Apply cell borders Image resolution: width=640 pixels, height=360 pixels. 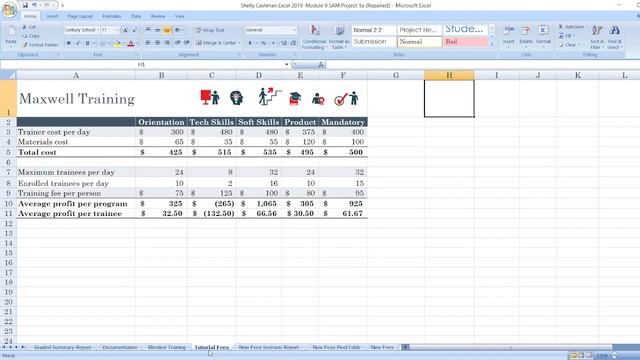[x=102, y=43]
